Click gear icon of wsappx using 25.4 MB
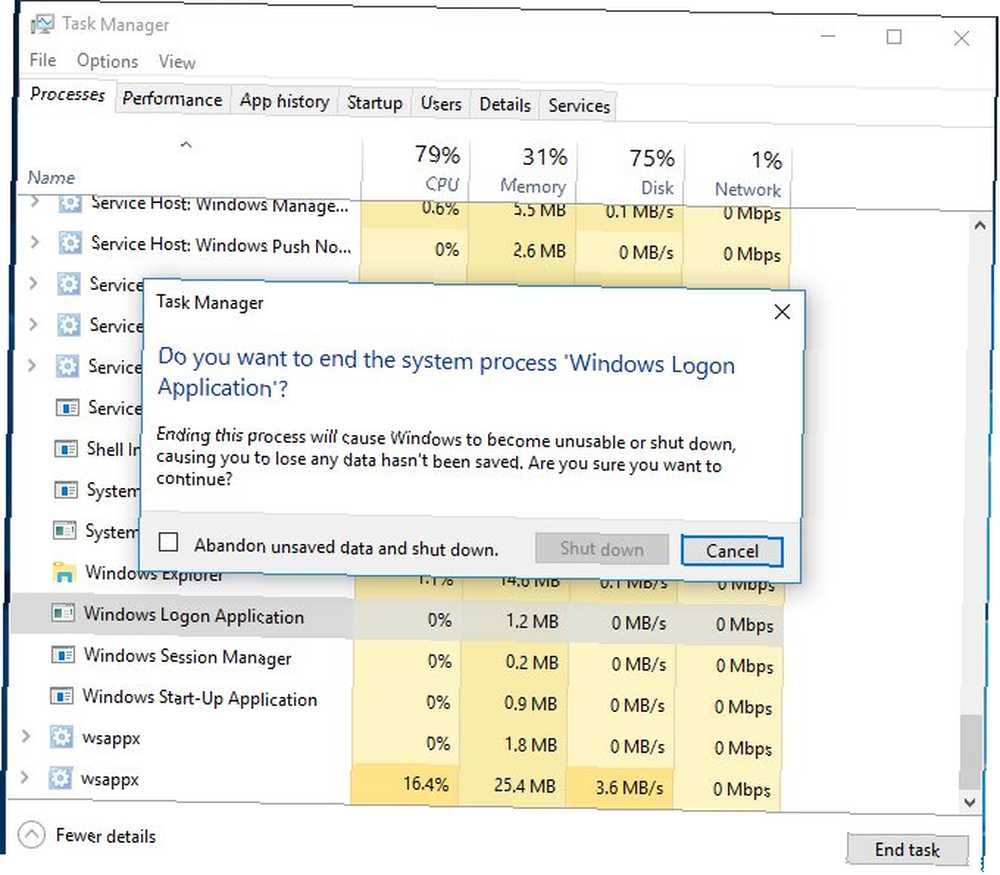This screenshot has width=1000, height=875. click(60, 778)
